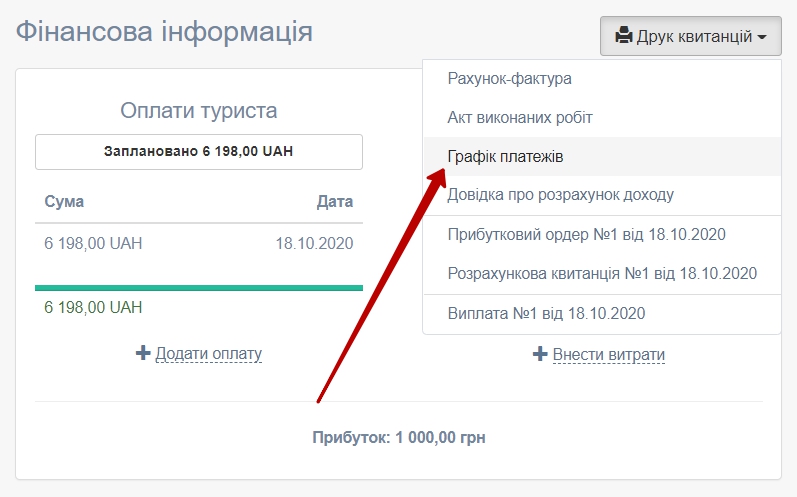Open Графік платежів from the dropdown
797x497 pixels.
click(x=506, y=157)
